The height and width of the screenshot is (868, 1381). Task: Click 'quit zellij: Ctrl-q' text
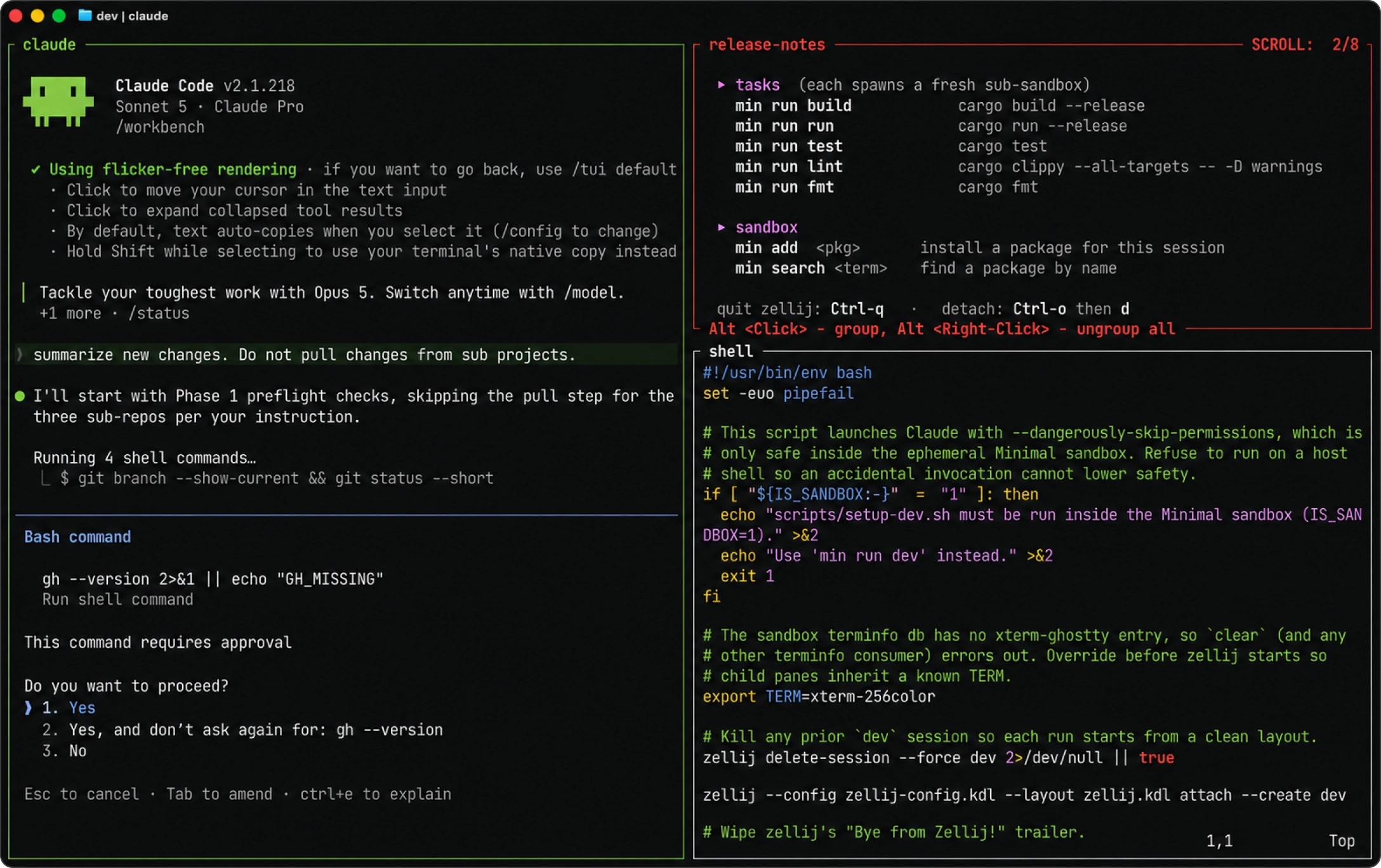click(800, 308)
